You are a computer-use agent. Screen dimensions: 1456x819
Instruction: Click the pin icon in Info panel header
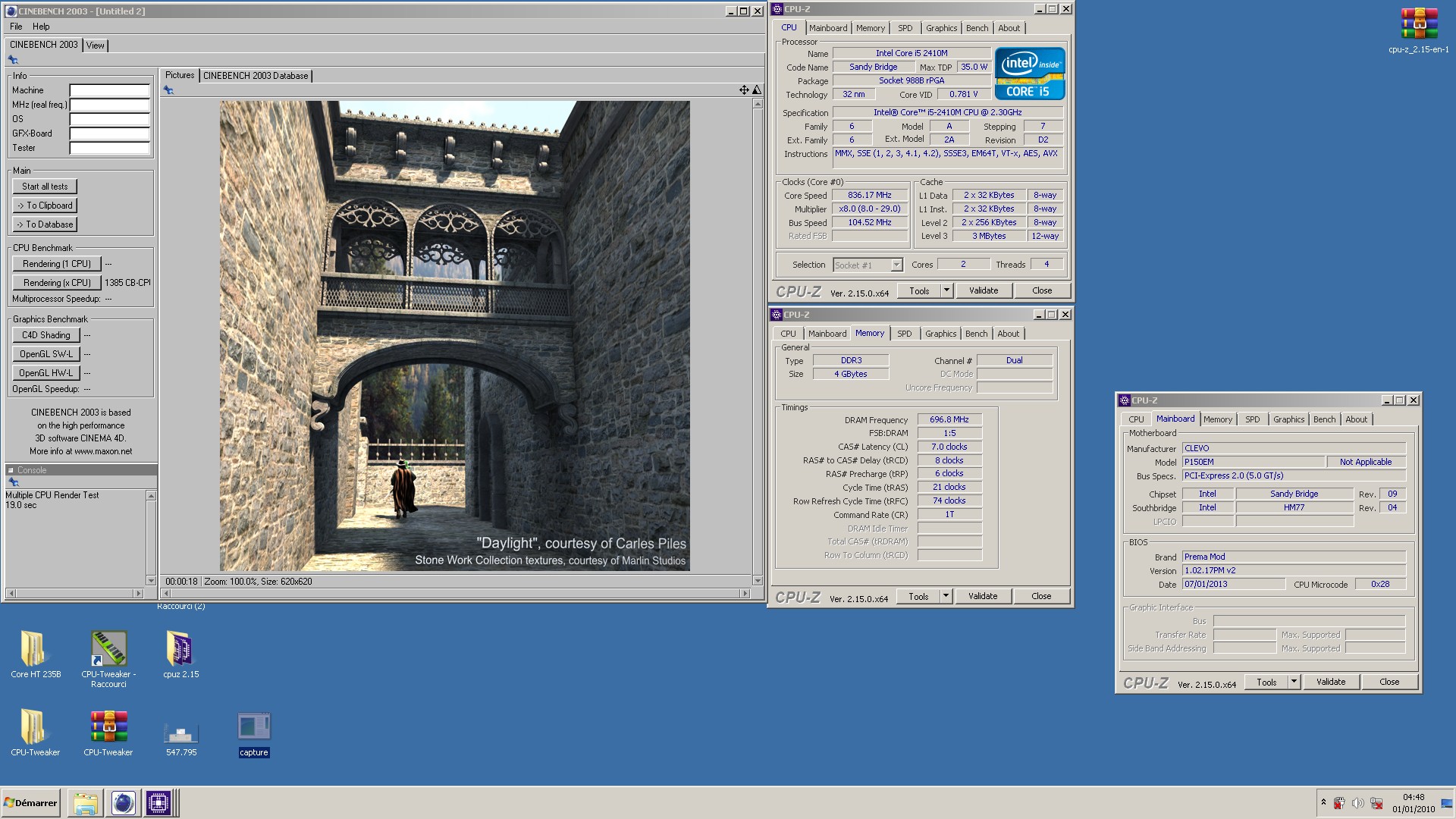coord(13,60)
